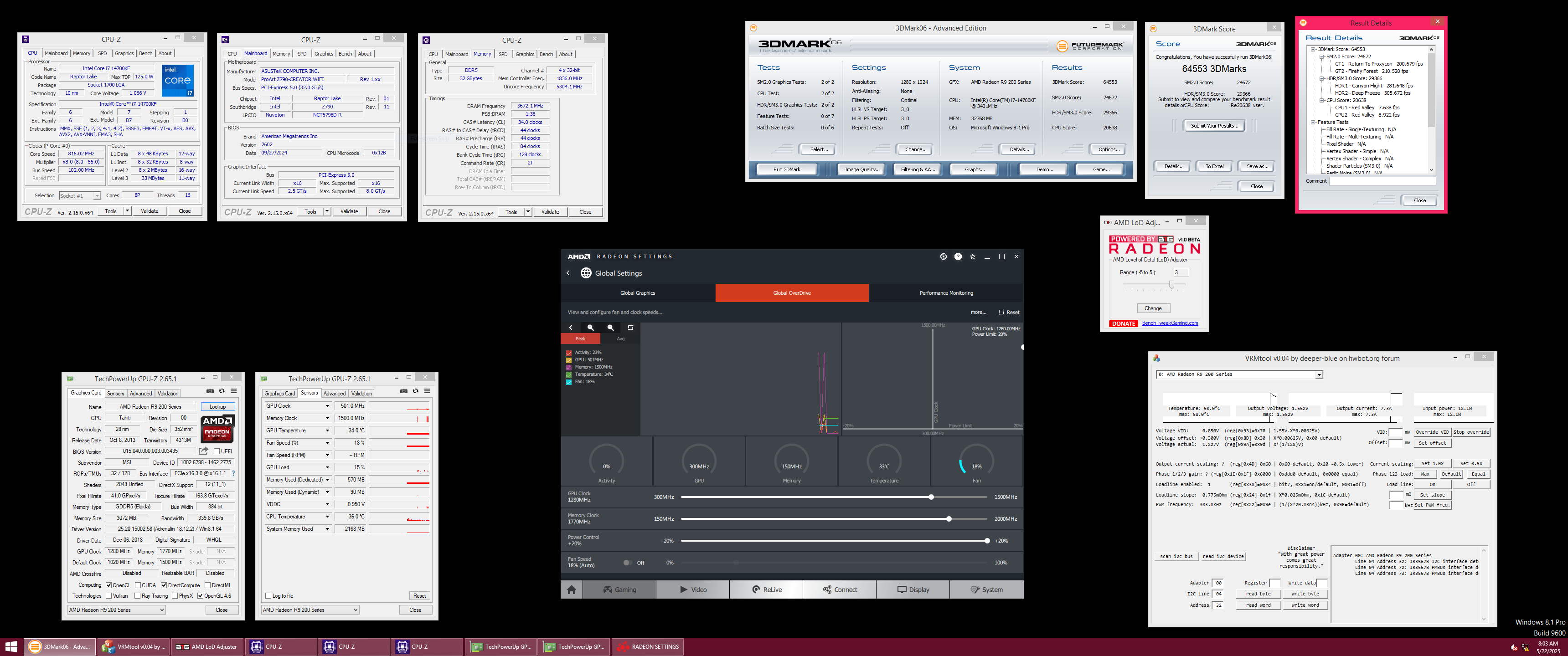Viewport: 1568px width, 656px height.
Task: Open Performance Monitoring tab in Radeon Settings
Action: (x=946, y=293)
